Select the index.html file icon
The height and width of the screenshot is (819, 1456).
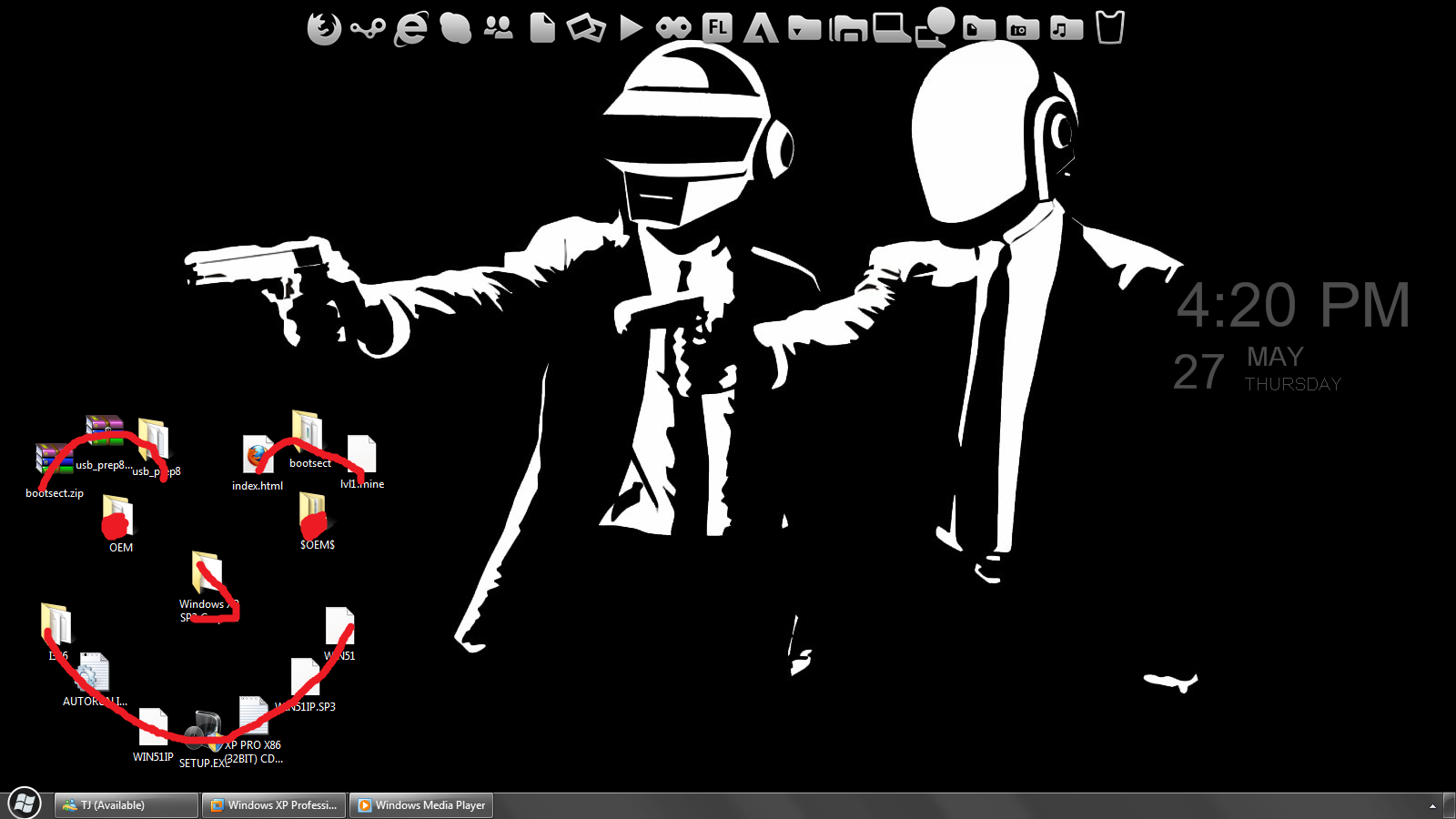tap(258, 463)
